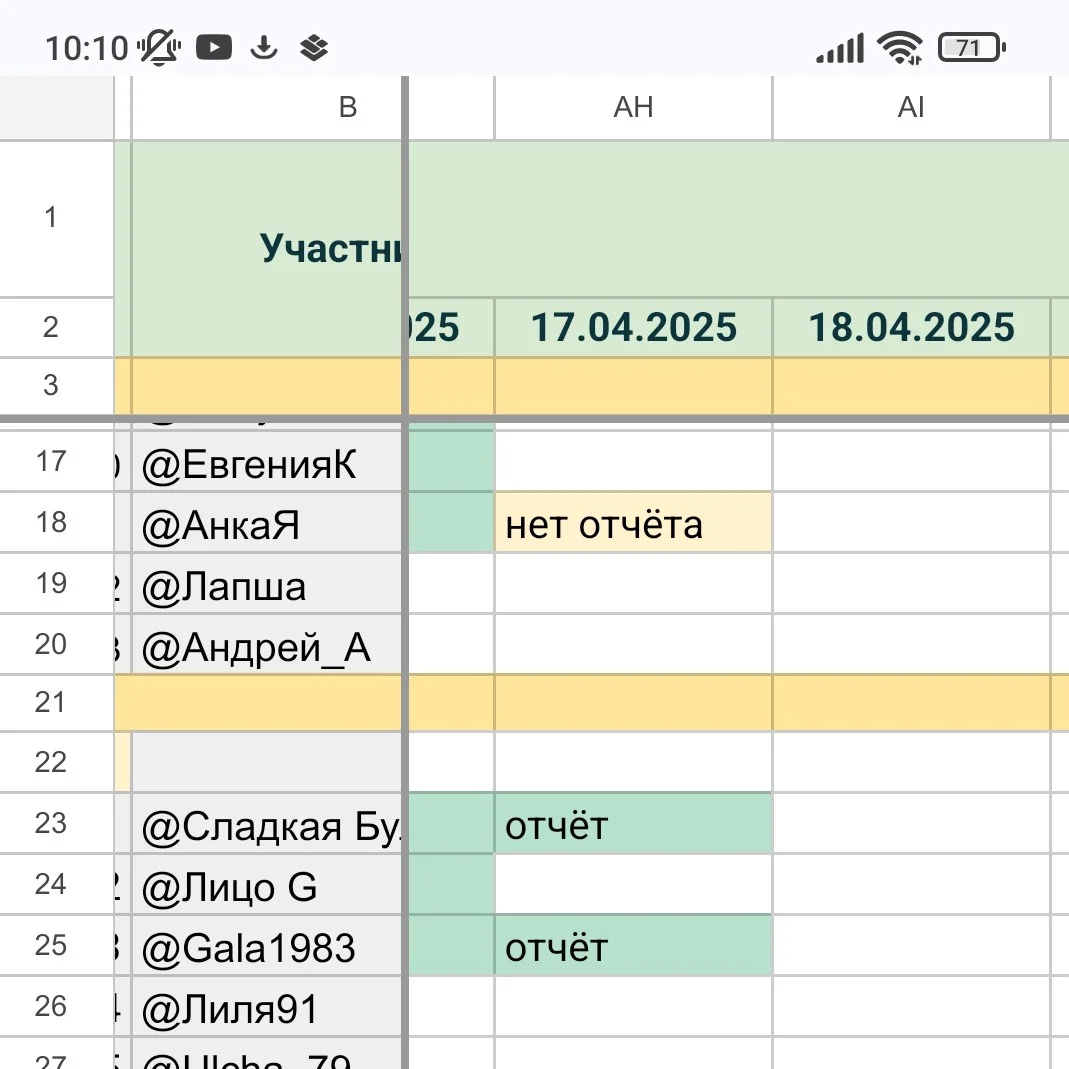Viewport: 1069px width, 1069px height.
Task: Tap the layers stack icon in status bar
Action: pyautogui.click(x=315, y=47)
